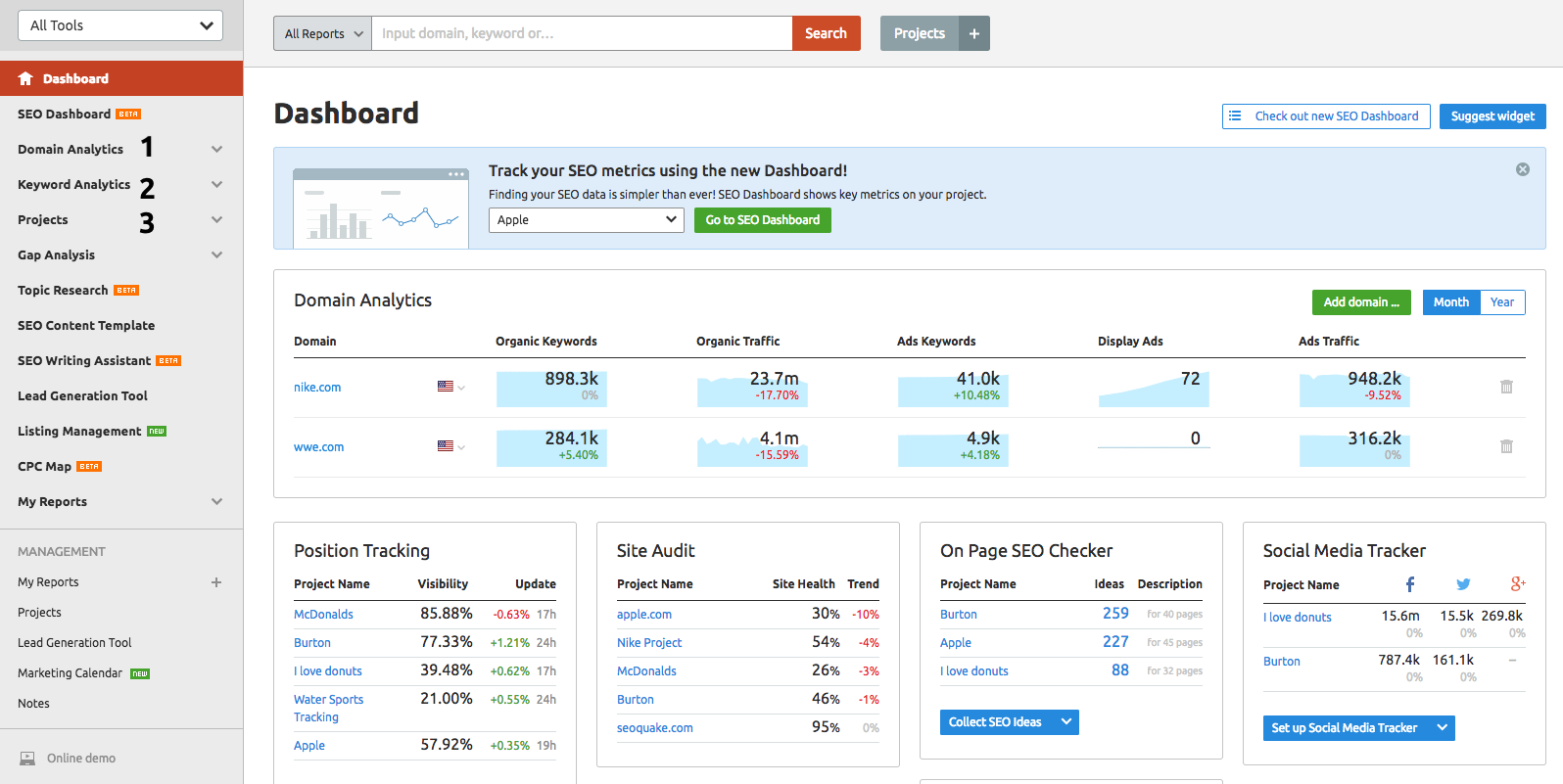
Task: Switch Domain Analytics to Month view
Action: click(x=1451, y=302)
